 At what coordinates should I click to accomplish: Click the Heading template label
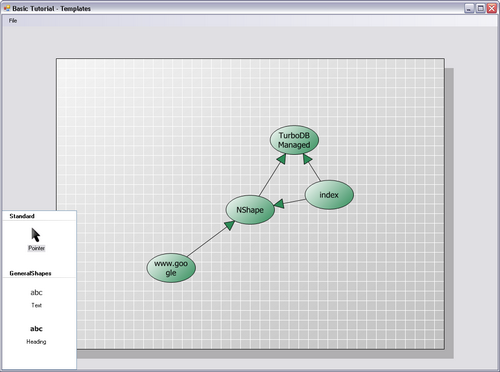tap(36, 342)
